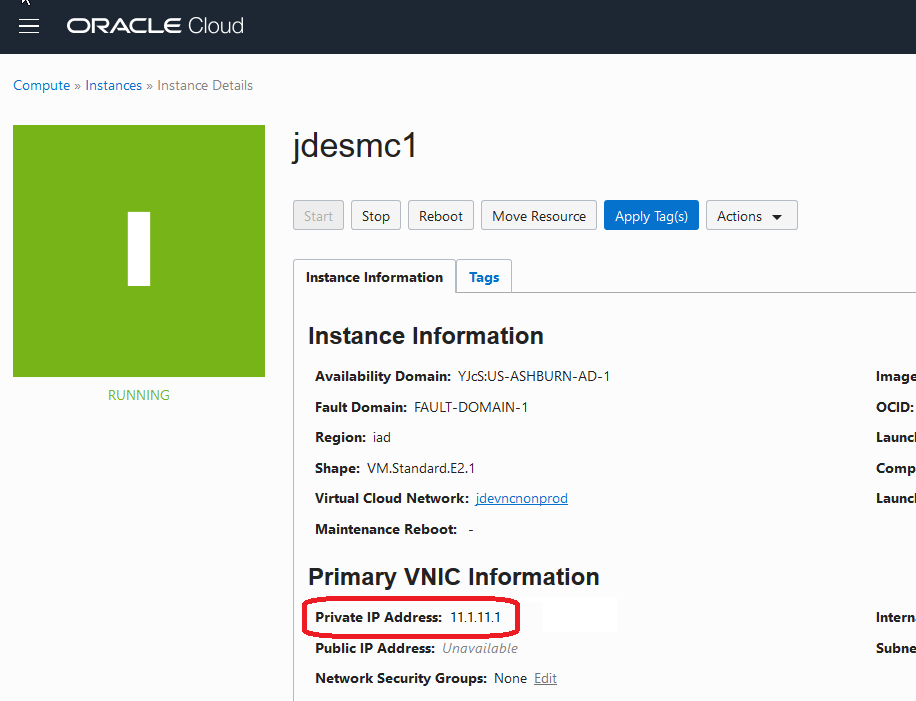Image resolution: width=916 pixels, height=701 pixels.
Task: Apply tags to the instance
Action: click(651, 215)
